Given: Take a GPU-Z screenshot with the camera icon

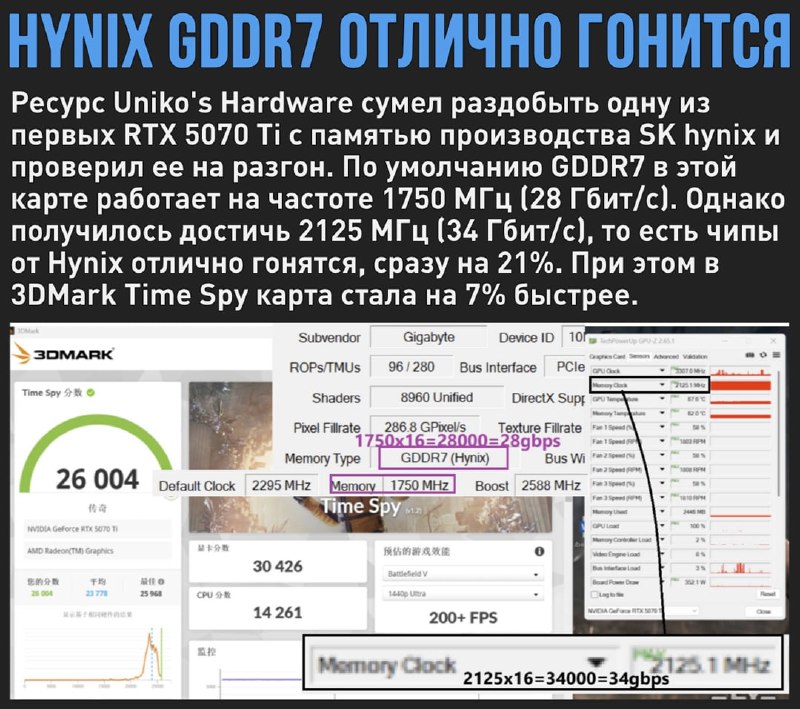Looking at the screenshot, I should [x=749, y=355].
